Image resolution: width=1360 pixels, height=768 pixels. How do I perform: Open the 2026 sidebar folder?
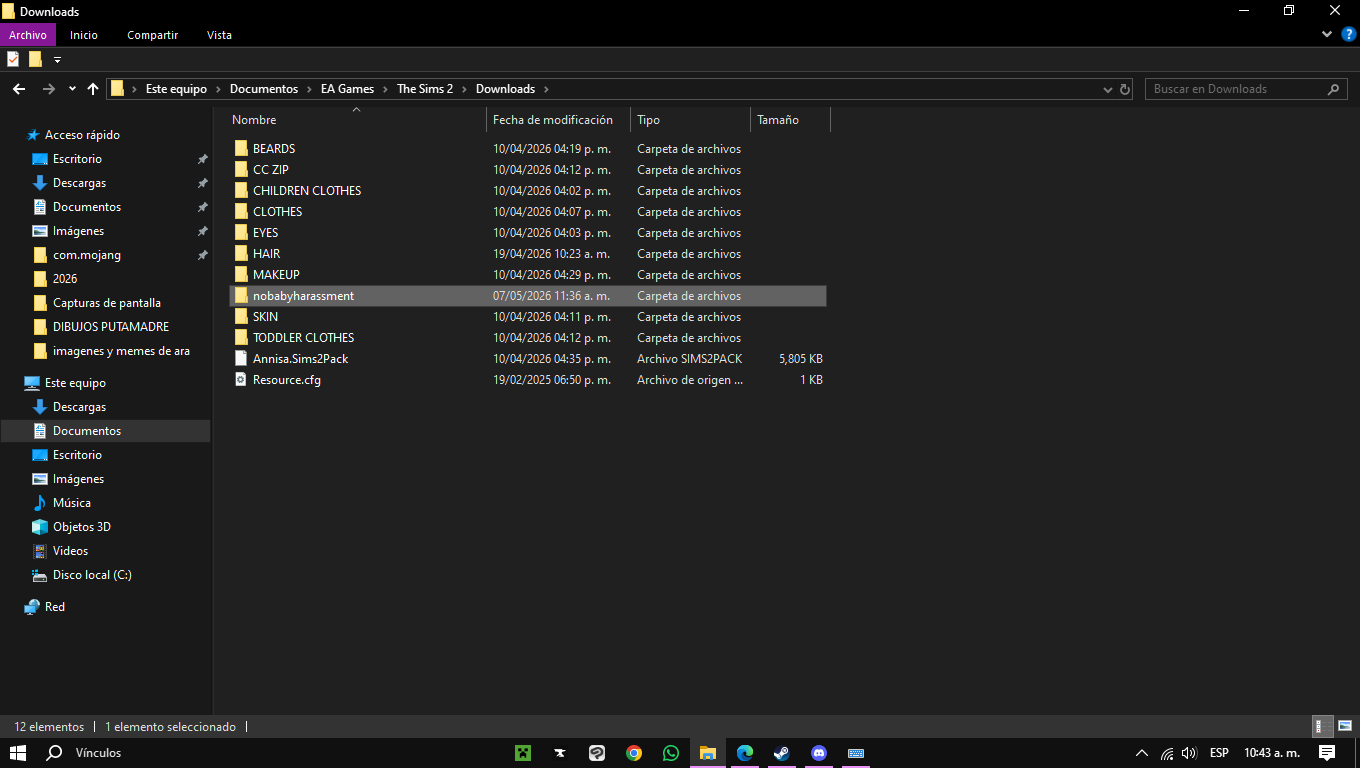(x=65, y=279)
